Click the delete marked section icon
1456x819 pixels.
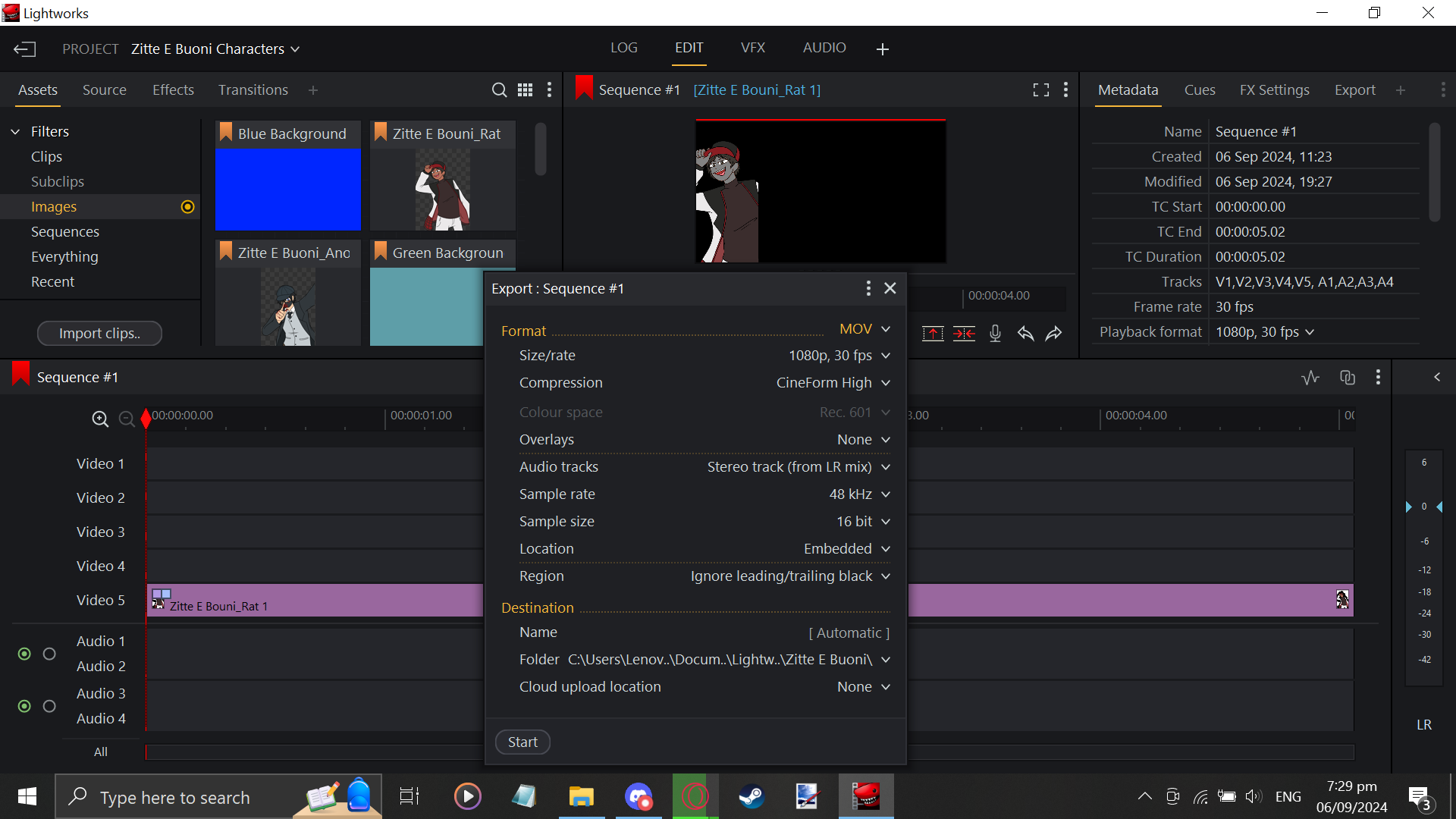[x=964, y=334]
